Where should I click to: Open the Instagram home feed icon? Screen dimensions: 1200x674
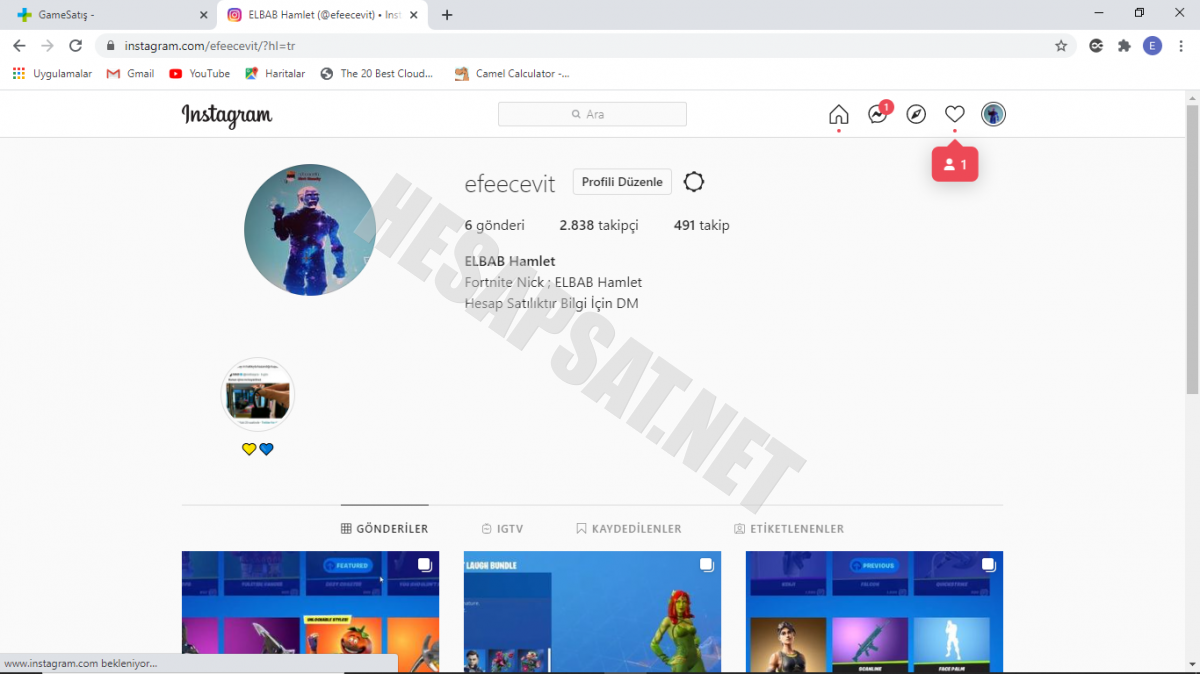coord(839,115)
